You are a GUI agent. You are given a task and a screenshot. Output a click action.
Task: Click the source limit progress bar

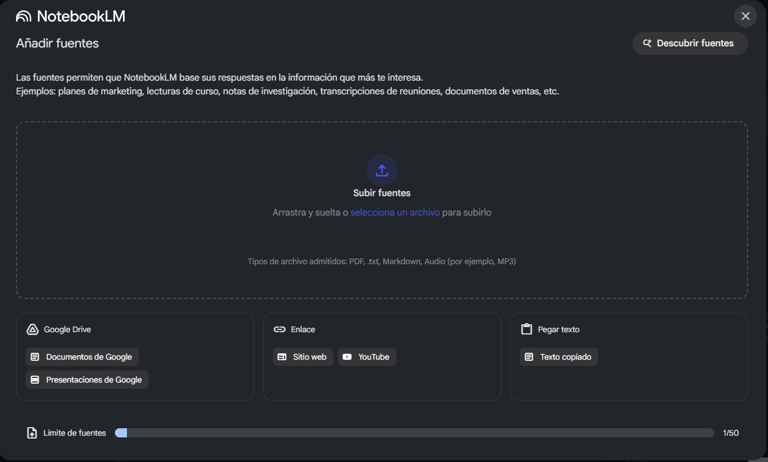click(414, 433)
